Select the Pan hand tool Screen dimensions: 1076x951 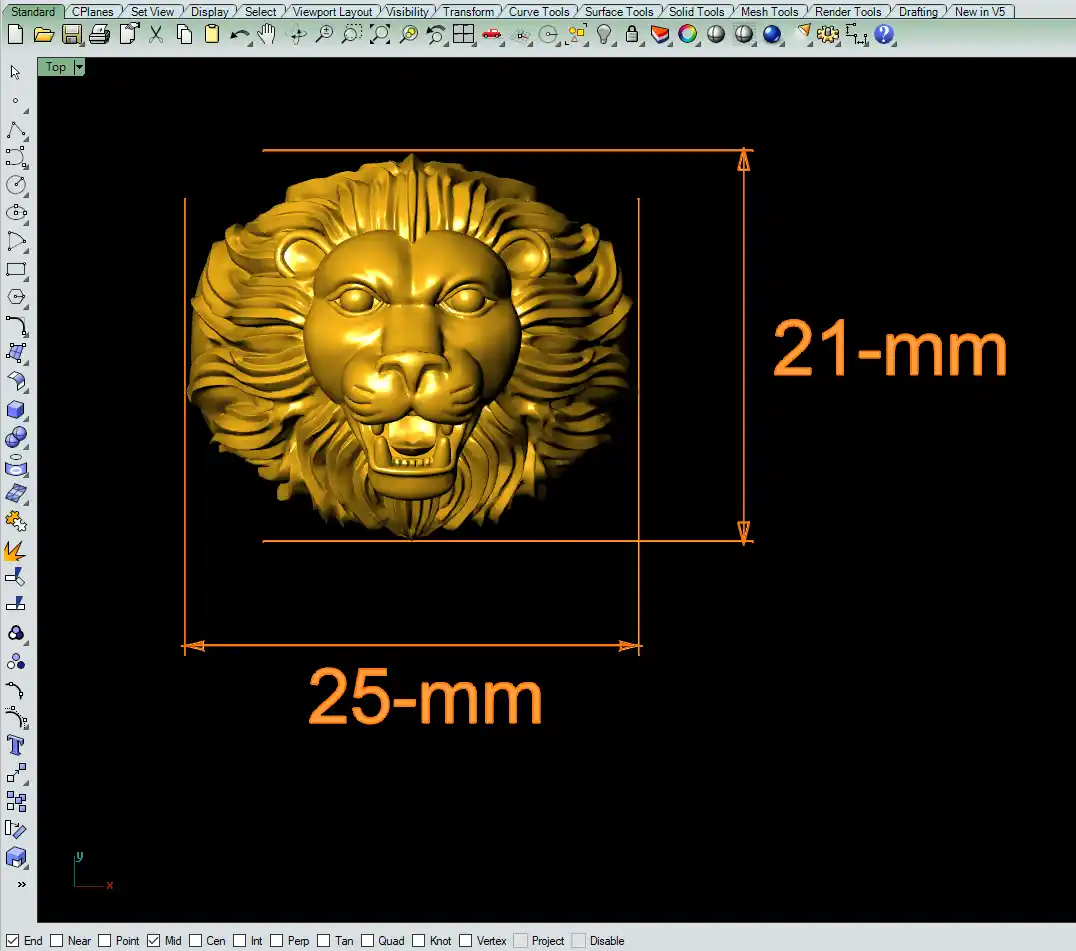(266, 34)
